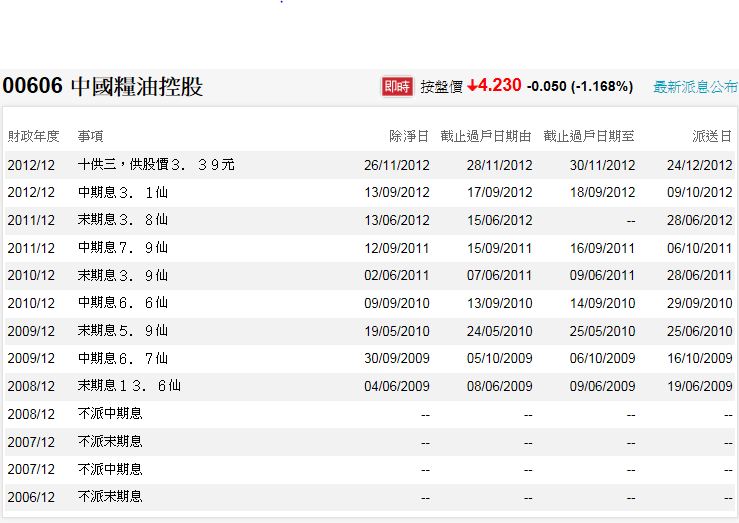Open the 最新派息公布 link

pyautogui.click(x=695, y=87)
